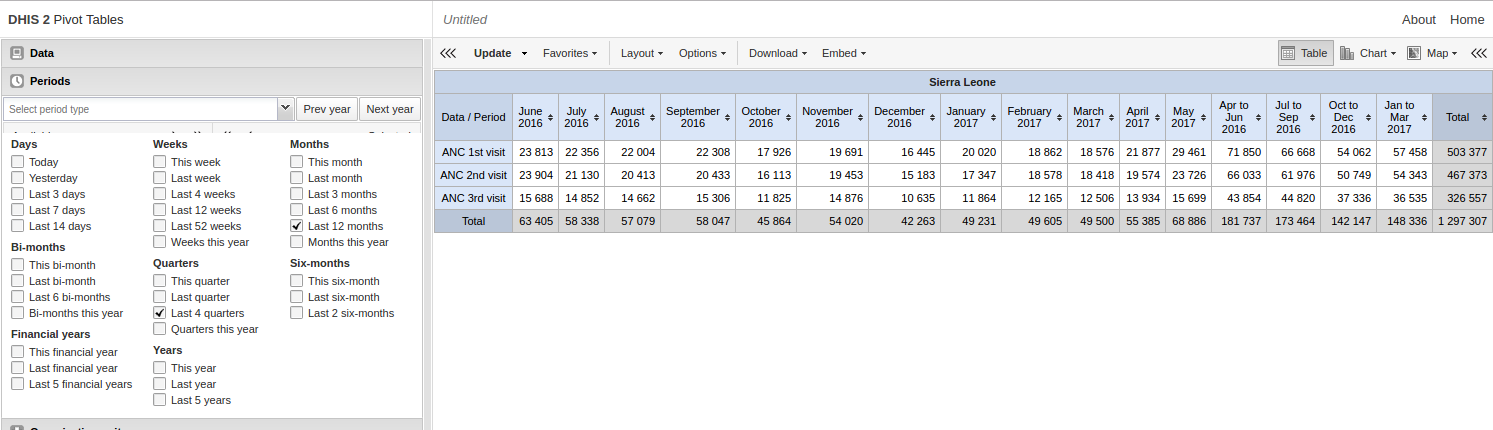Expand the Update button dropdown arrow
Viewport: 1493px width, 430px height.
pyautogui.click(x=524, y=54)
